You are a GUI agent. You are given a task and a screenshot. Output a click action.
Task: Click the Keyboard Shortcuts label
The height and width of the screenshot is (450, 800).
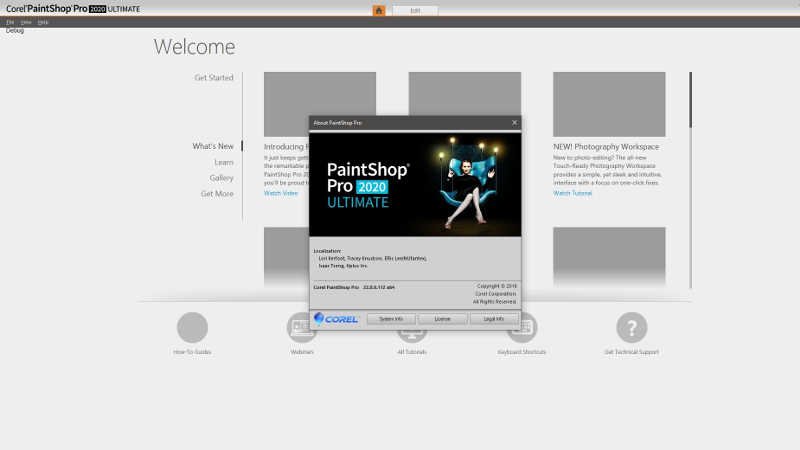(x=521, y=352)
